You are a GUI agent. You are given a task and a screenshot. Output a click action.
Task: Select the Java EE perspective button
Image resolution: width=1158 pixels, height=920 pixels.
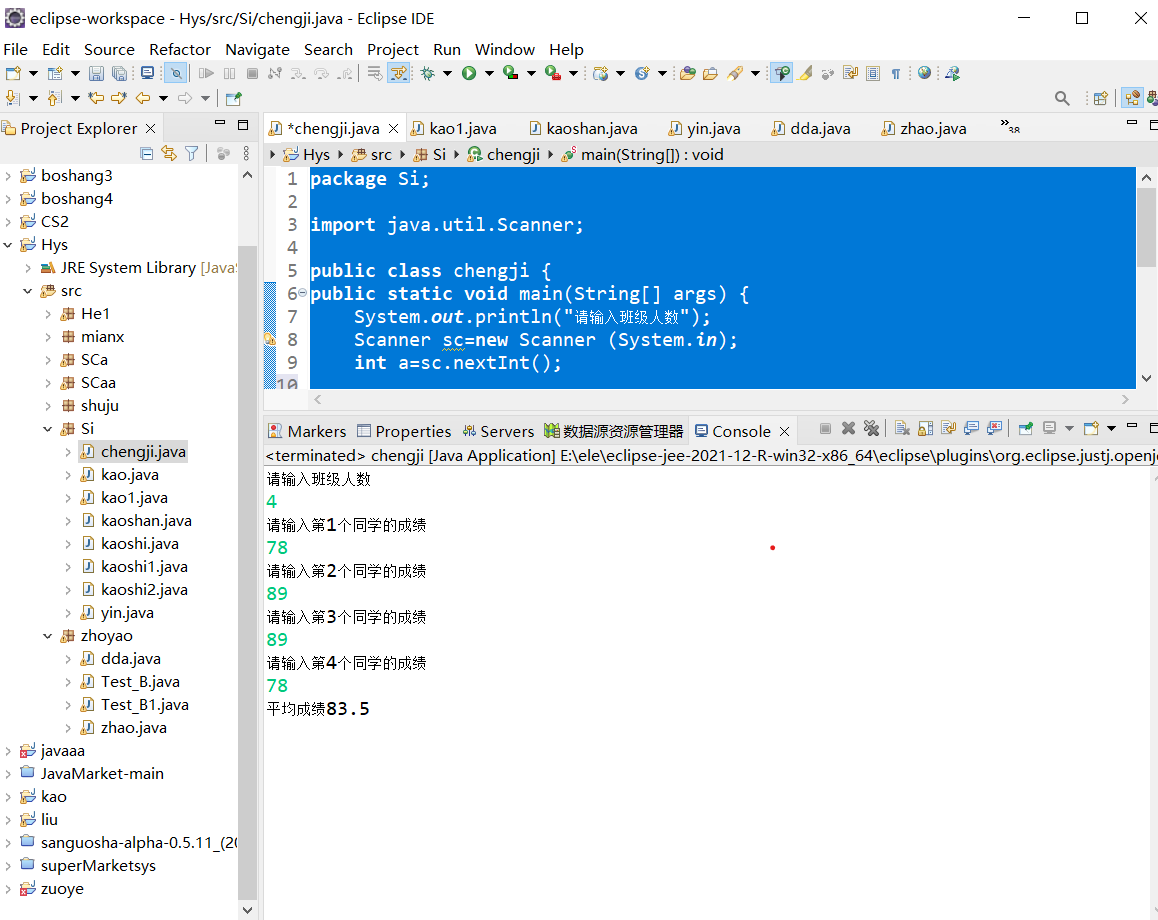pos(1131,97)
